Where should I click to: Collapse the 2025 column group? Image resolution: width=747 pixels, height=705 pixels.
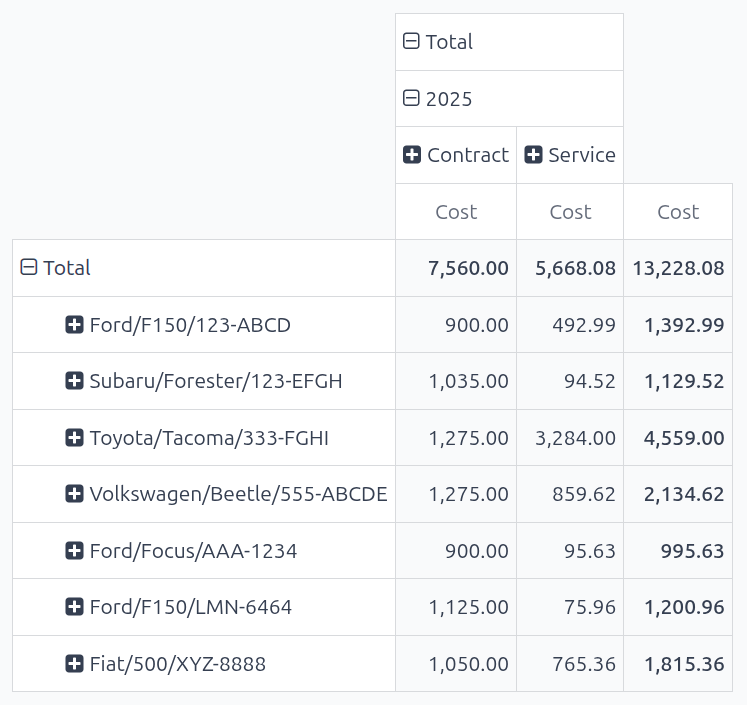(411, 98)
